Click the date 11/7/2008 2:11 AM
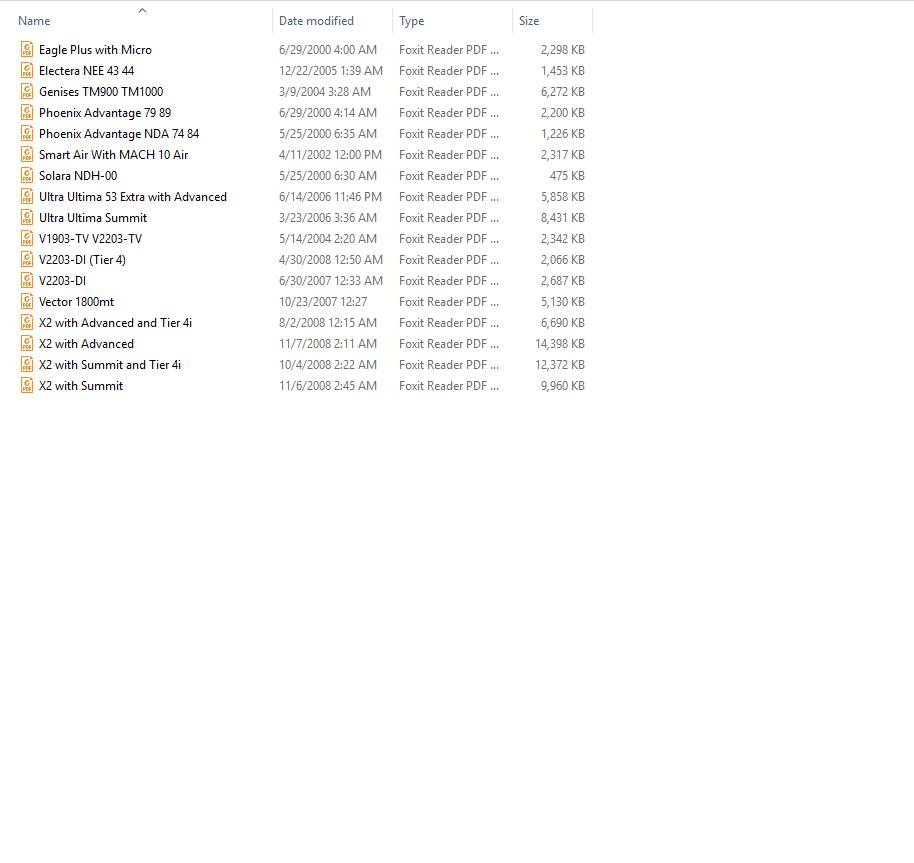The image size is (914, 863). pos(328,343)
